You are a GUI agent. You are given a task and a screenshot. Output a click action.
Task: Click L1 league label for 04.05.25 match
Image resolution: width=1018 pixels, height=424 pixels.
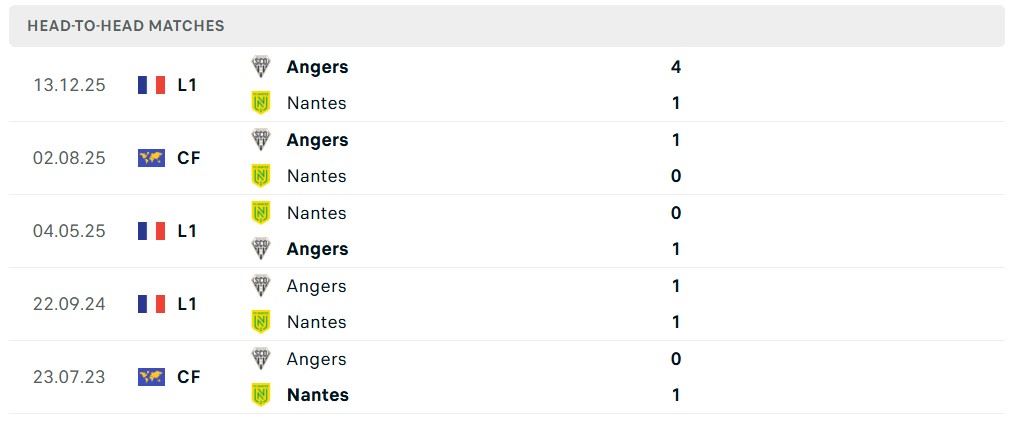click(x=187, y=231)
